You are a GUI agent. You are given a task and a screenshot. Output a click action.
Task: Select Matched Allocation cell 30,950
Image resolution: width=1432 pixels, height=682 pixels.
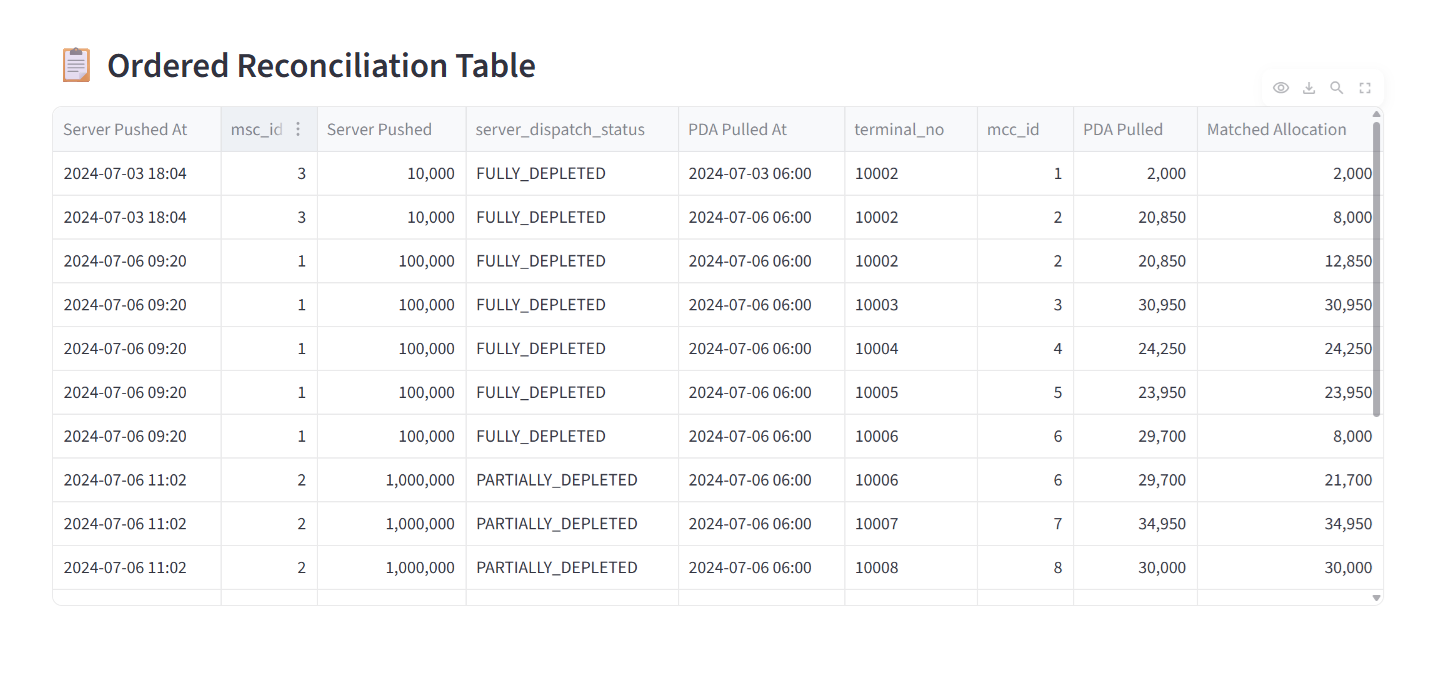click(1290, 304)
